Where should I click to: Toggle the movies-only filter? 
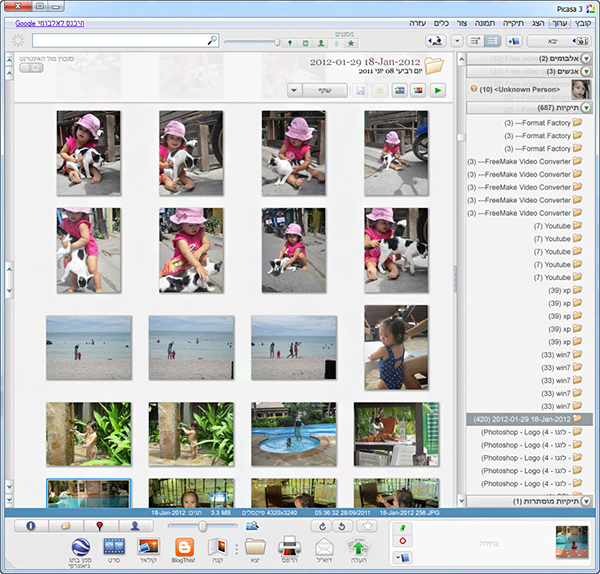(305, 43)
